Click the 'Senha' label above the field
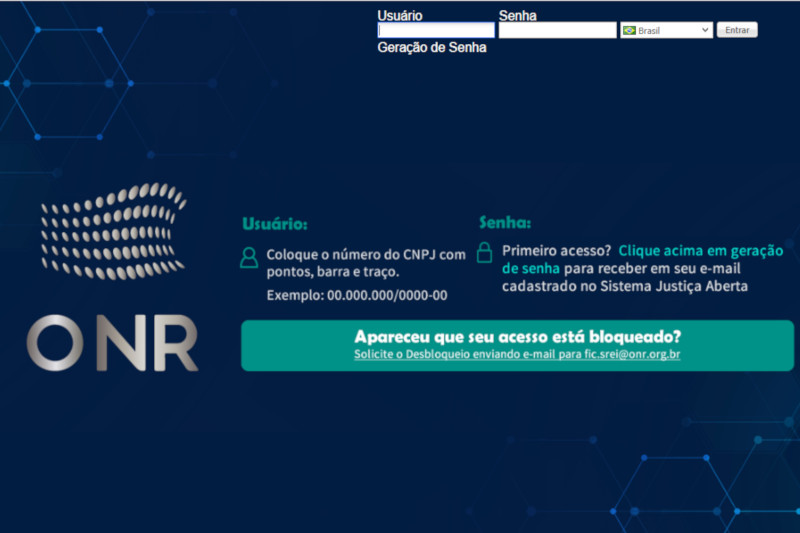 [517, 16]
